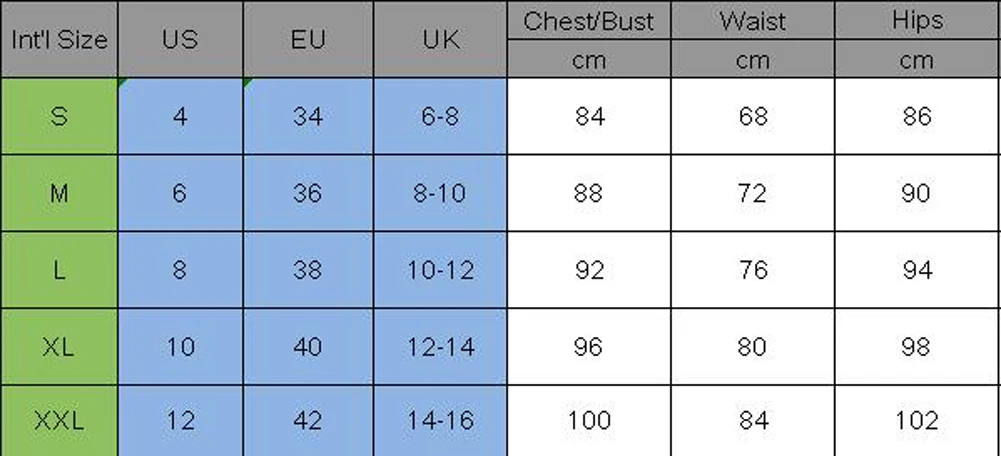Click the Waist header cell
Image resolution: width=1001 pixels, height=456 pixels.
pos(753,20)
